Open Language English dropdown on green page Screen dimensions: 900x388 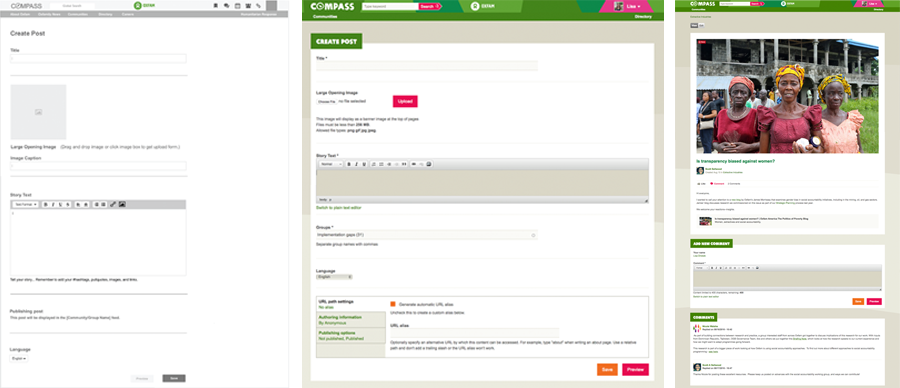click(335, 277)
